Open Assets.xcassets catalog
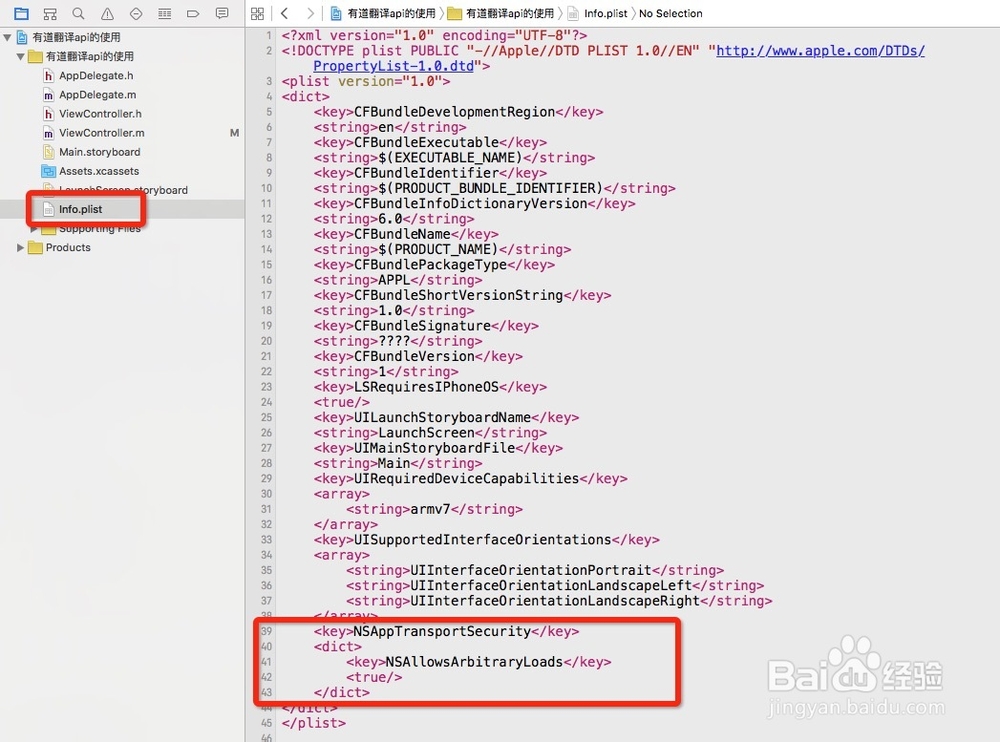Viewport: 1000px width, 742px height. (x=99, y=171)
